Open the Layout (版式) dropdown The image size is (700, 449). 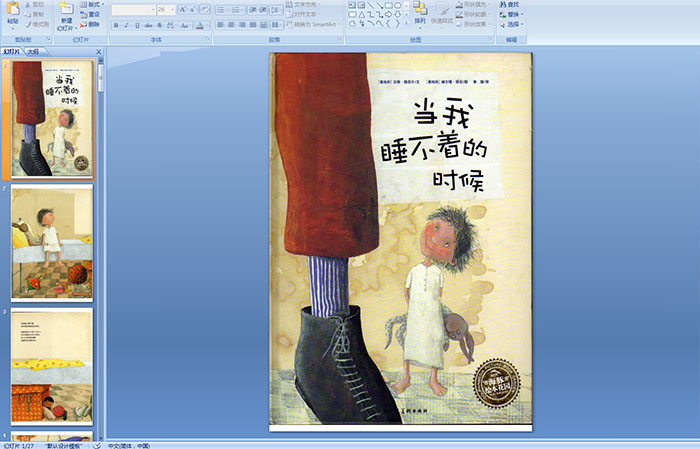click(x=92, y=4)
